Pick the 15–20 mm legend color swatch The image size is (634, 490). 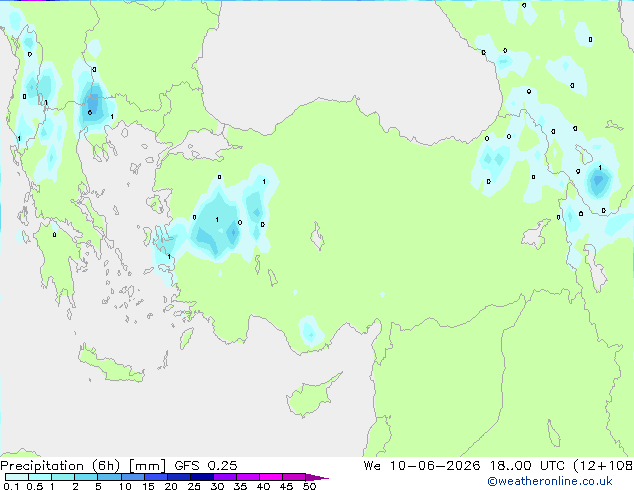[155, 477]
